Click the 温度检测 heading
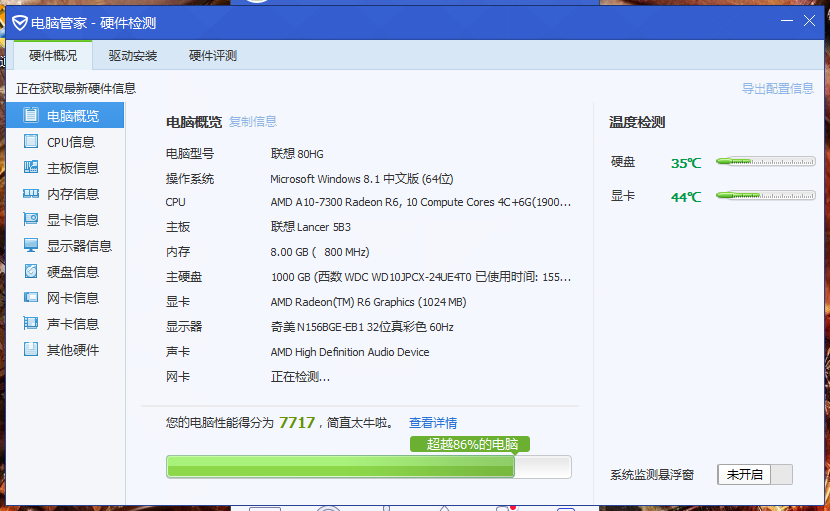Viewport: 830px width, 511px height. [637, 122]
